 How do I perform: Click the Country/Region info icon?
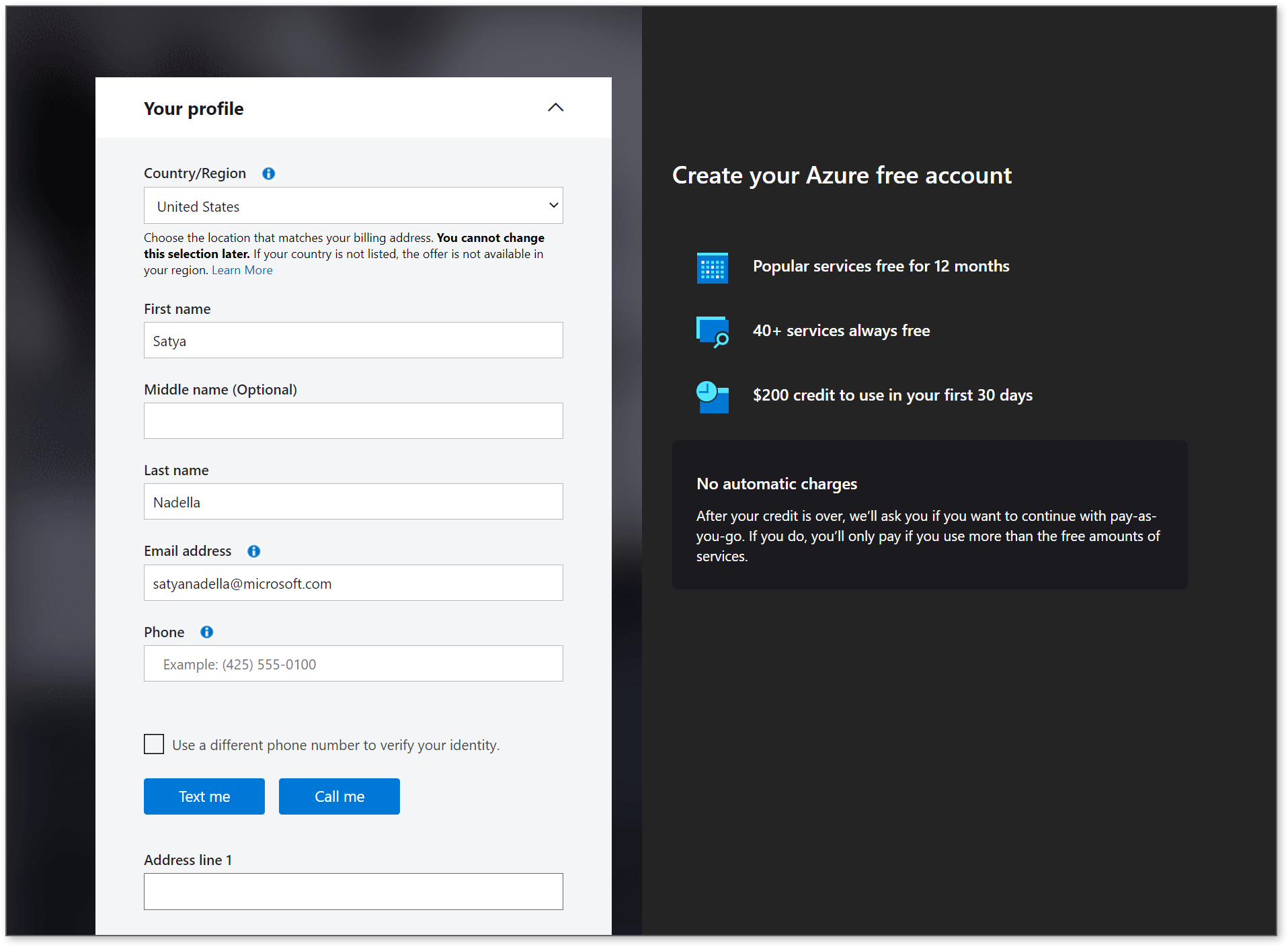coord(268,173)
